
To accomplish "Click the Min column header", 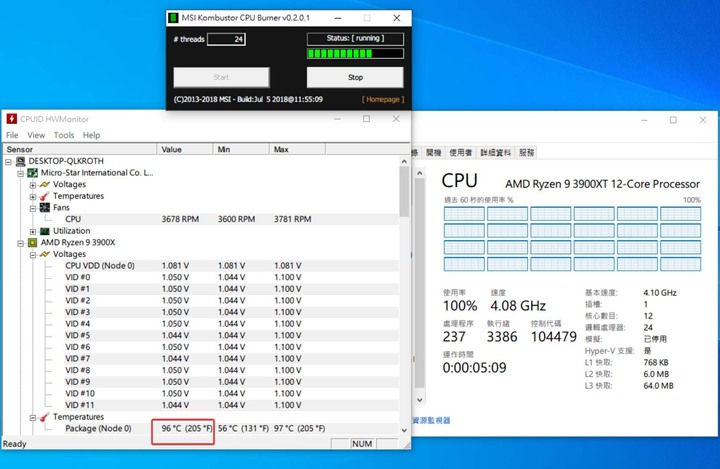I will tap(242, 149).
